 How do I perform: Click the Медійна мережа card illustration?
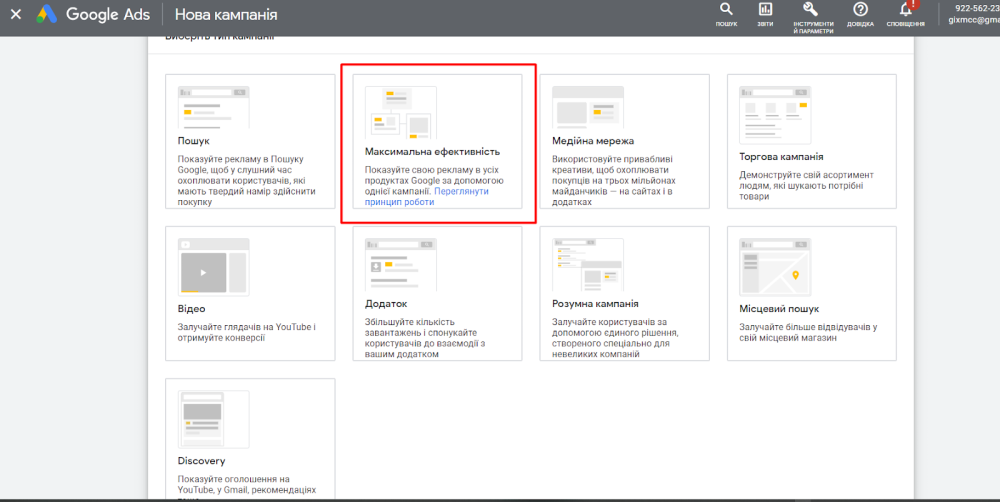[588, 107]
